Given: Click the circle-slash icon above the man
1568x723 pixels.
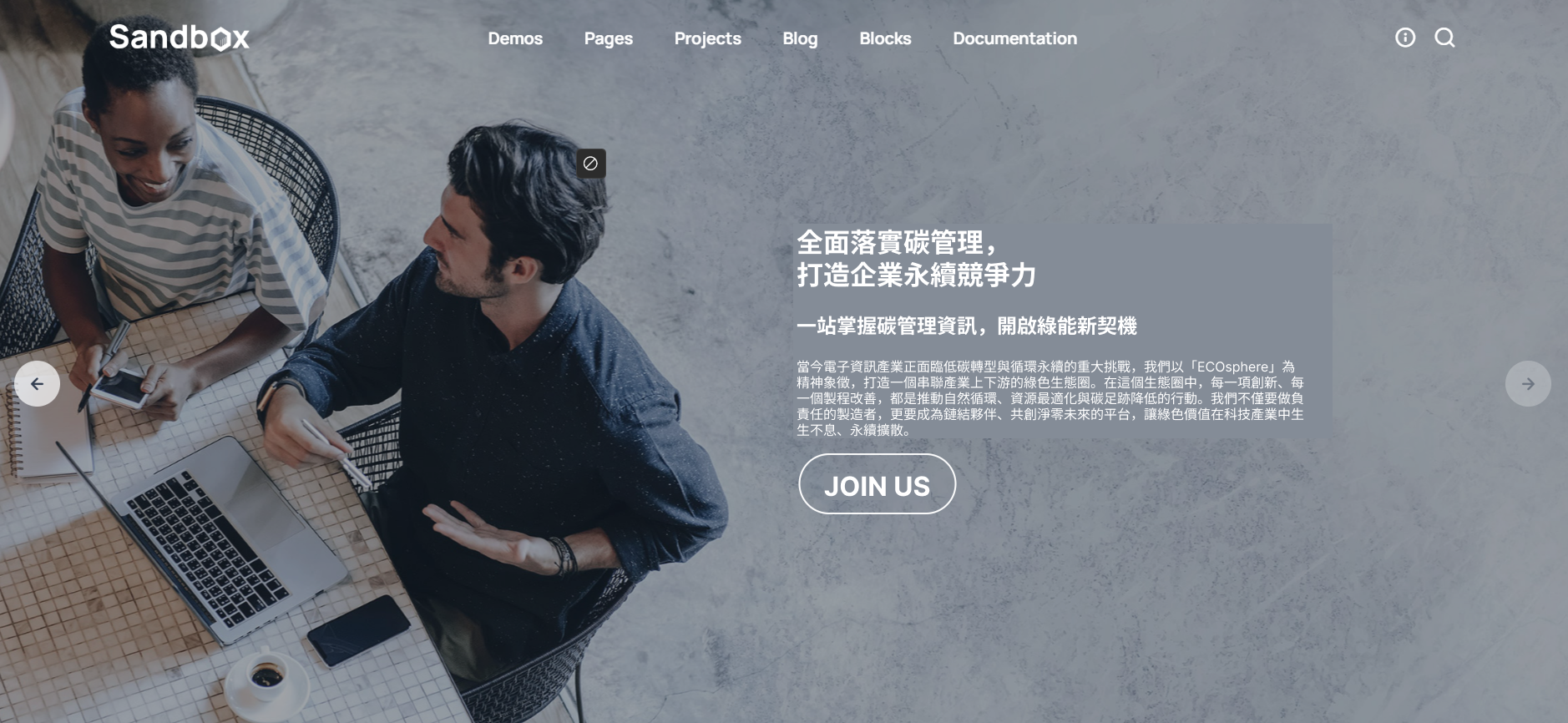Looking at the screenshot, I should (590, 164).
